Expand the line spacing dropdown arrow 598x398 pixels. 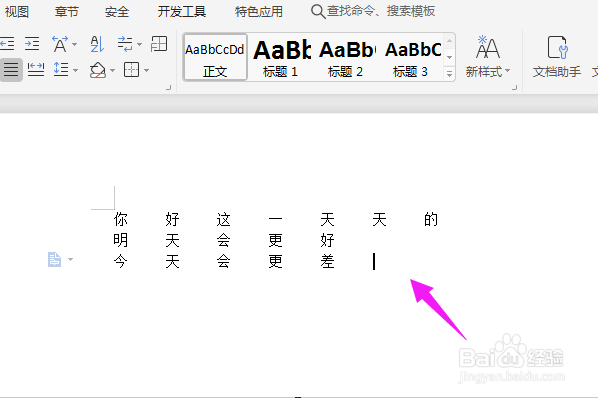click(75, 71)
